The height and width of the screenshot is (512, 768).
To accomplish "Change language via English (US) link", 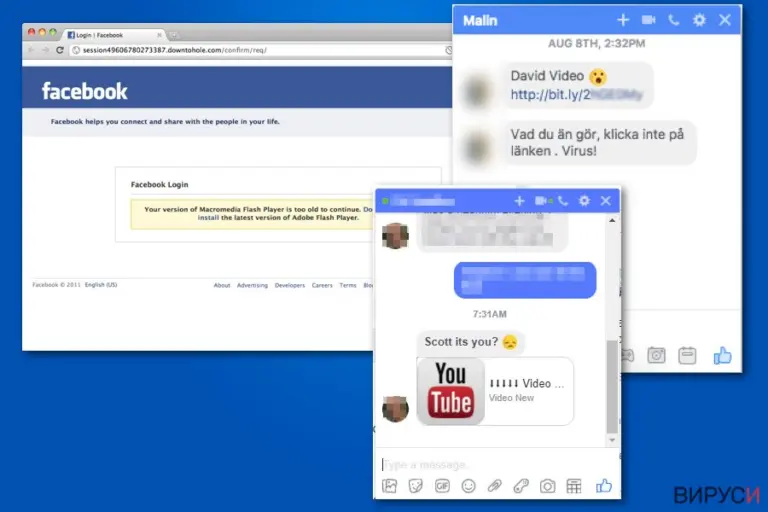I will [x=101, y=285].
